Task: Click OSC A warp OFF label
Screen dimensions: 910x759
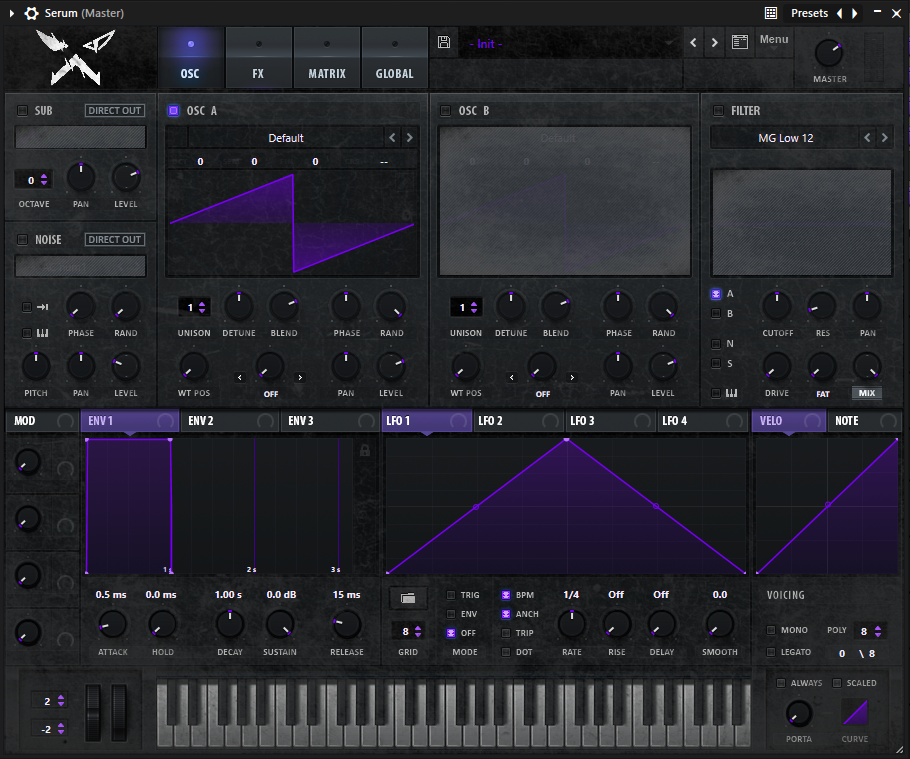Action: pos(271,394)
